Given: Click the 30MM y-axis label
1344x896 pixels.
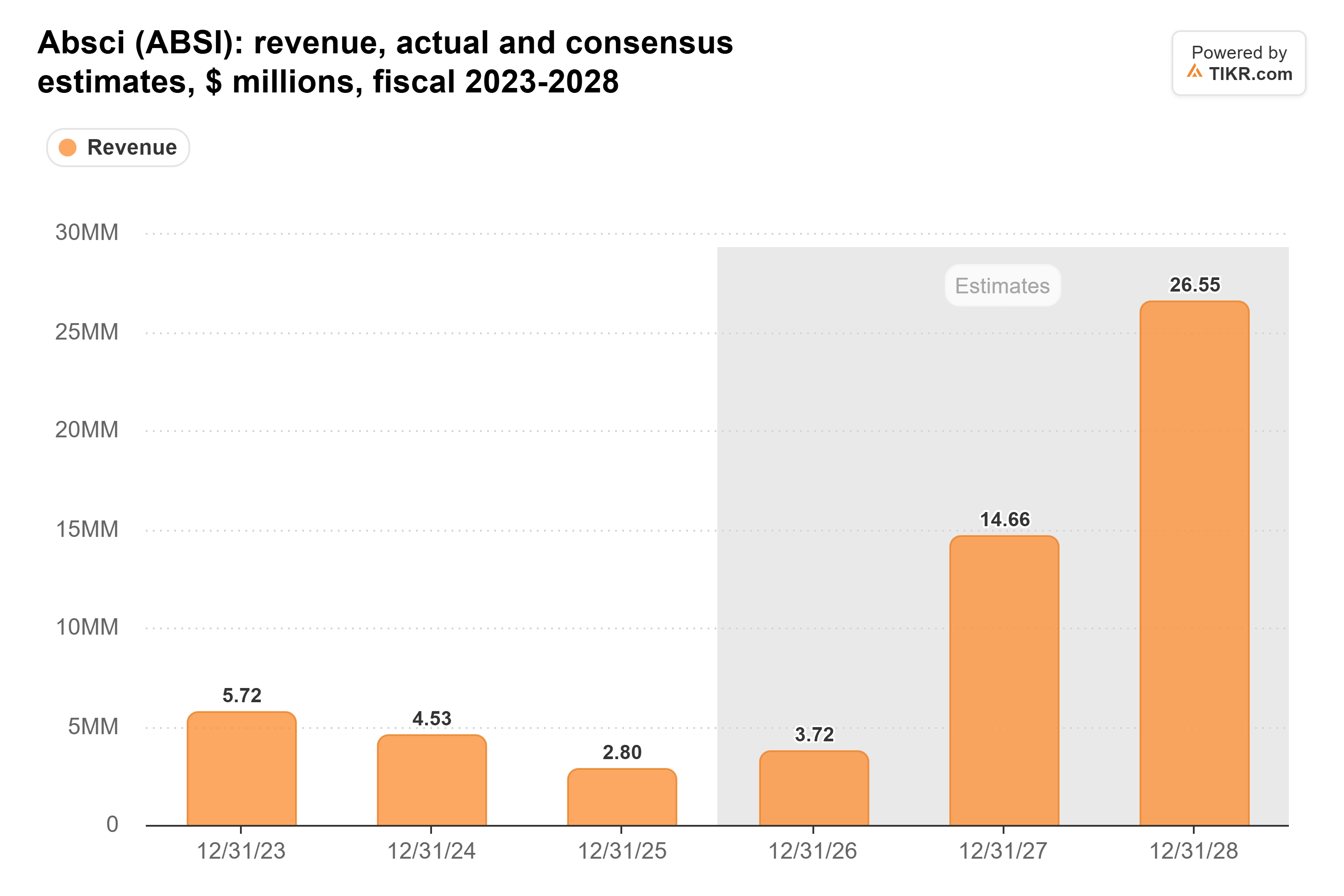Looking at the screenshot, I should 87,232.
